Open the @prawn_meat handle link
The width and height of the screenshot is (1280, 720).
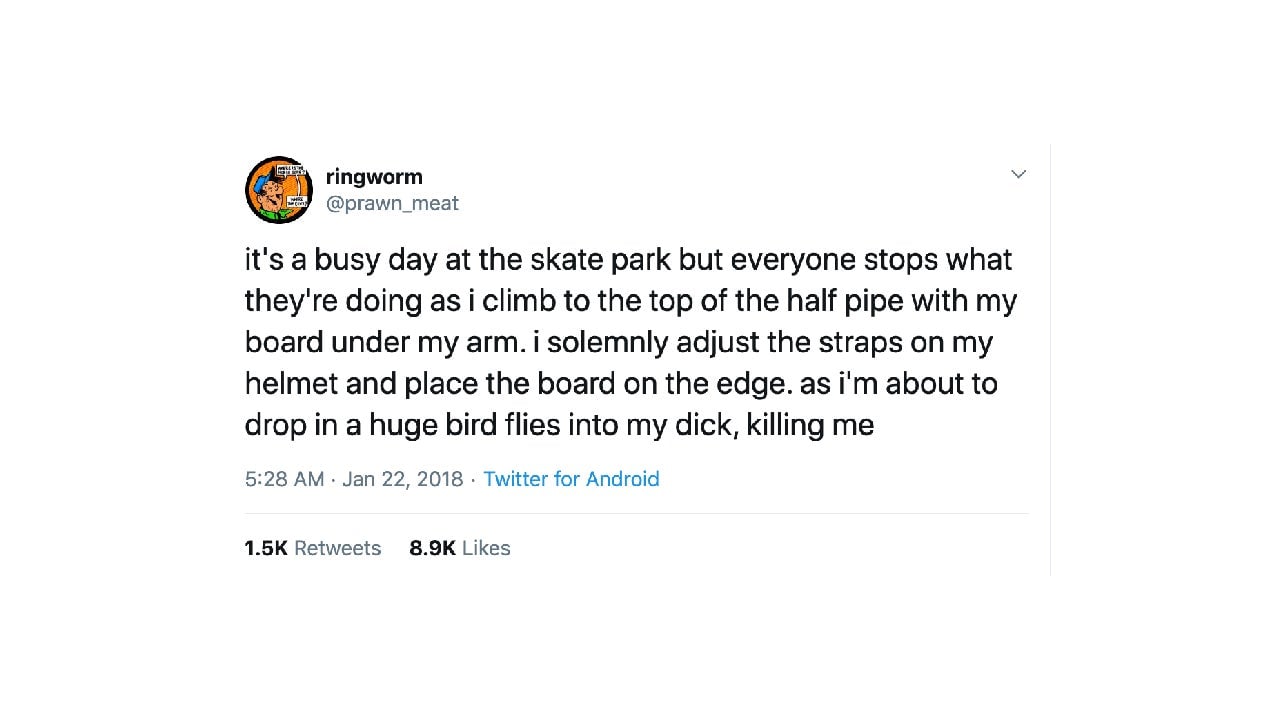click(392, 203)
